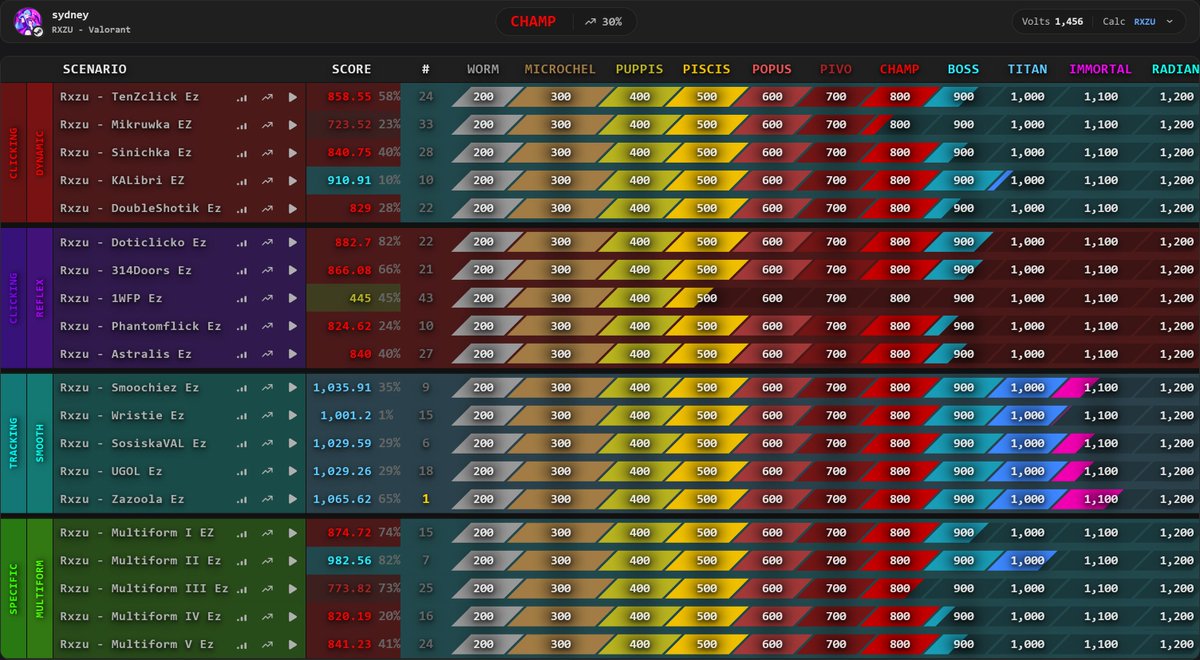Select the TITAN rank column header

coord(1027,69)
